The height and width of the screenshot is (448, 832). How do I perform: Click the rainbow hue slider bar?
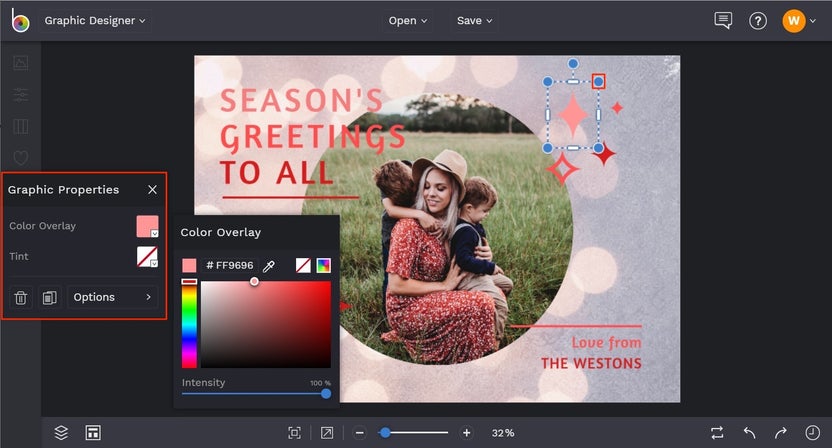(x=189, y=324)
